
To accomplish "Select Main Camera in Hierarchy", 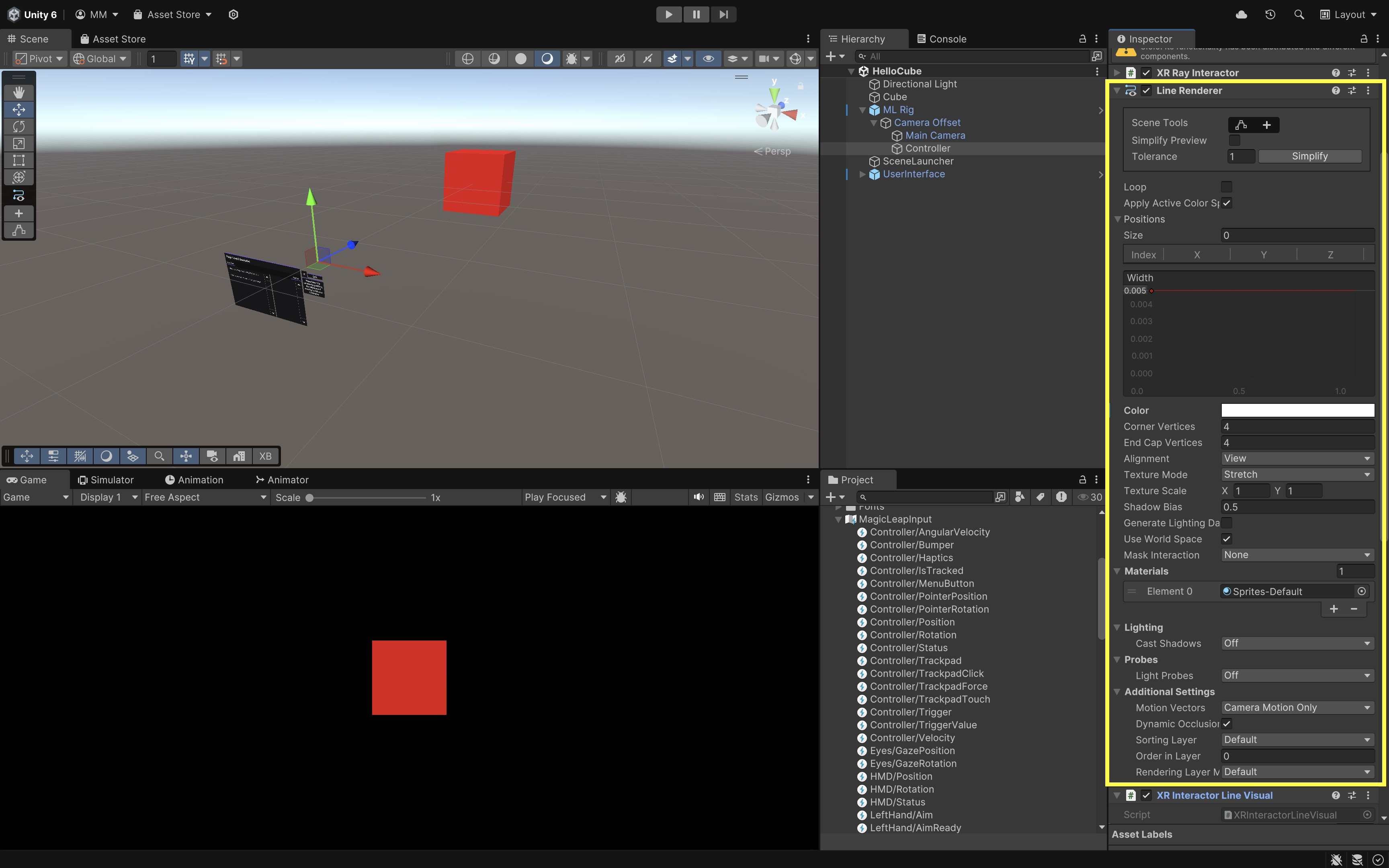I will pyautogui.click(x=935, y=135).
